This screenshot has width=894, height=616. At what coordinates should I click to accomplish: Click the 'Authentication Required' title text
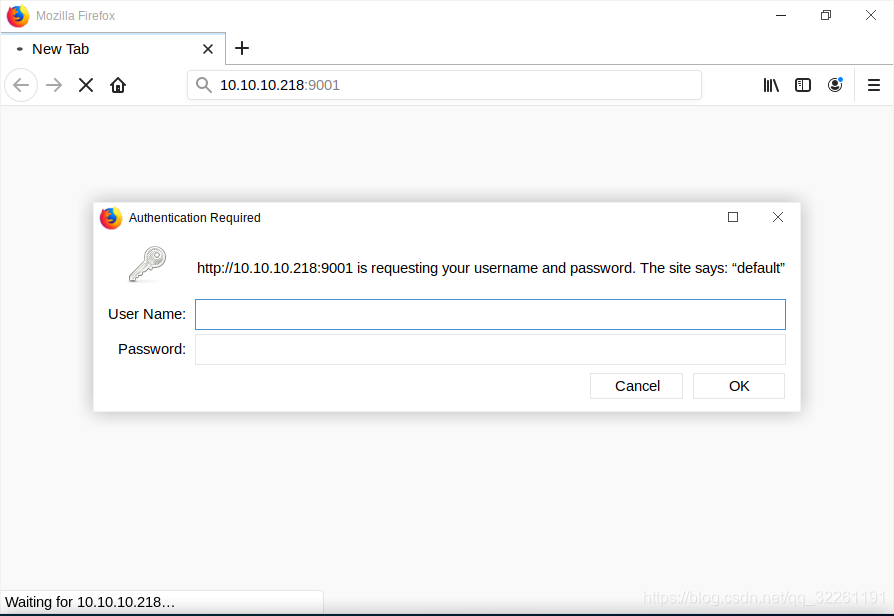click(x=194, y=218)
